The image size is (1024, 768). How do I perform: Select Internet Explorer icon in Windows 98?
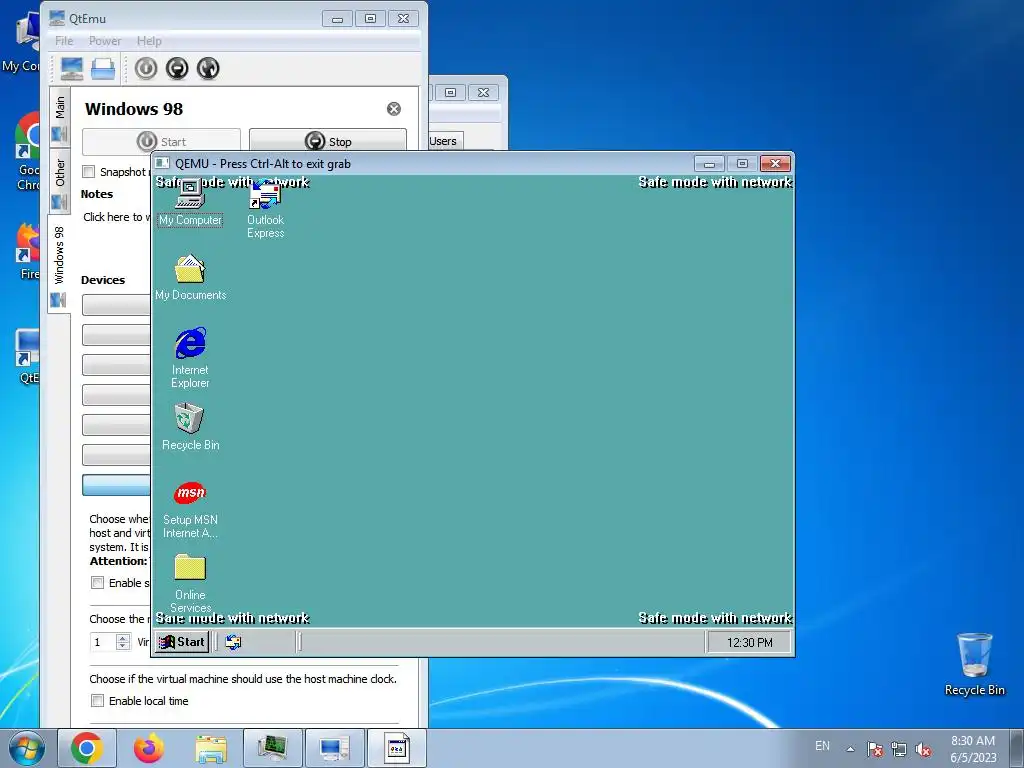190,358
